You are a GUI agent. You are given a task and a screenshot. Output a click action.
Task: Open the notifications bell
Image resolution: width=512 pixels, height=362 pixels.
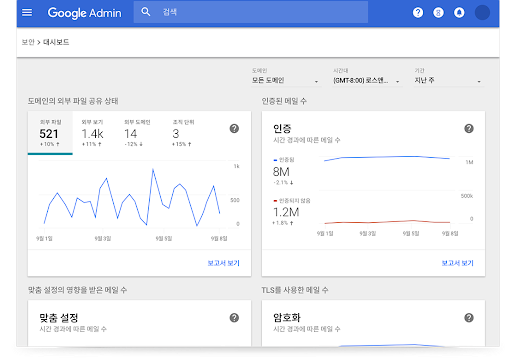pos(459,13)
